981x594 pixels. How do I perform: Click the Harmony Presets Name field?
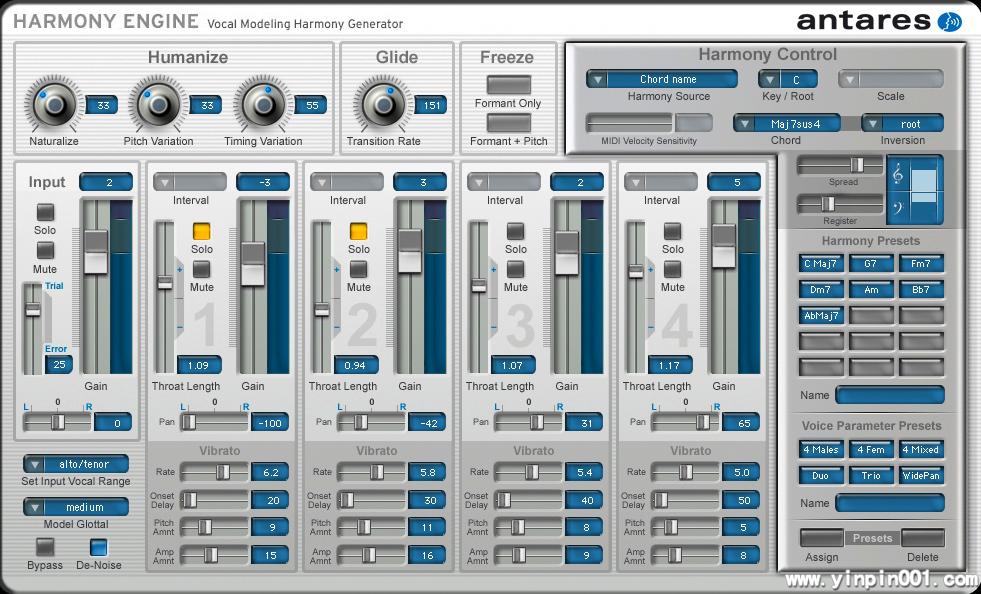coord(889,395)
